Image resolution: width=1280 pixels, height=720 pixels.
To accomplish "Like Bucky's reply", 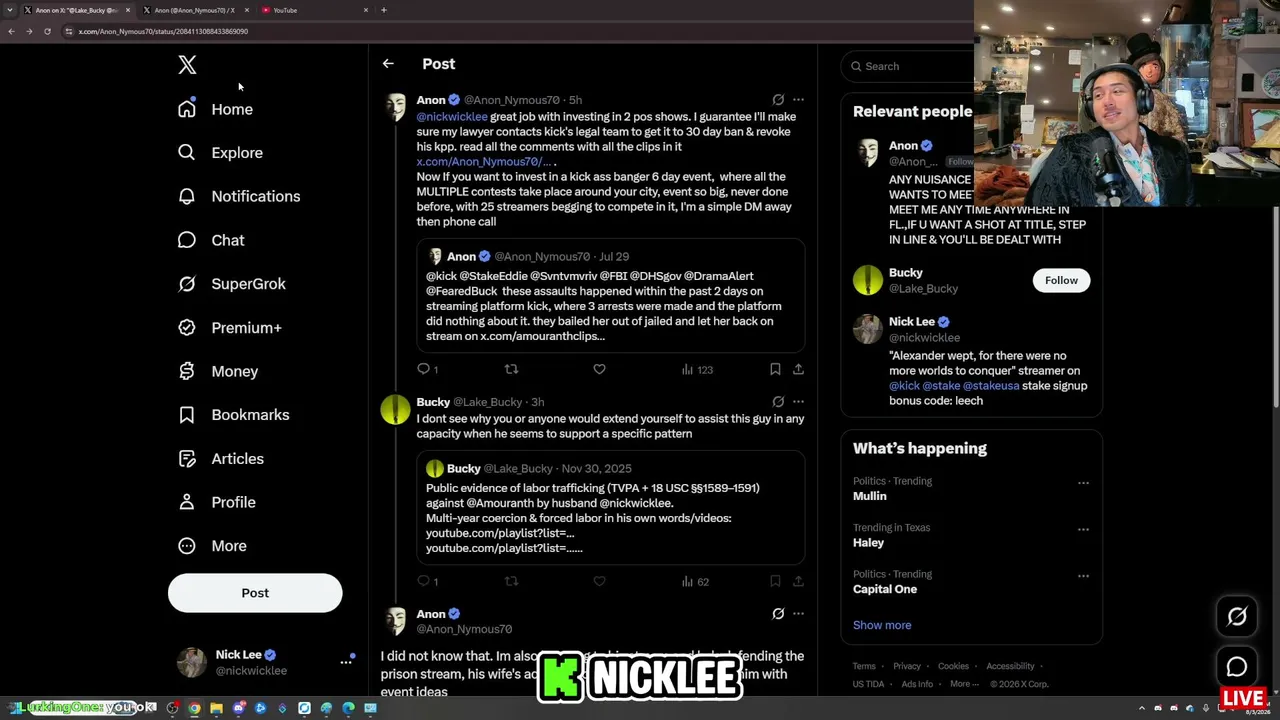I will point(599,581).
